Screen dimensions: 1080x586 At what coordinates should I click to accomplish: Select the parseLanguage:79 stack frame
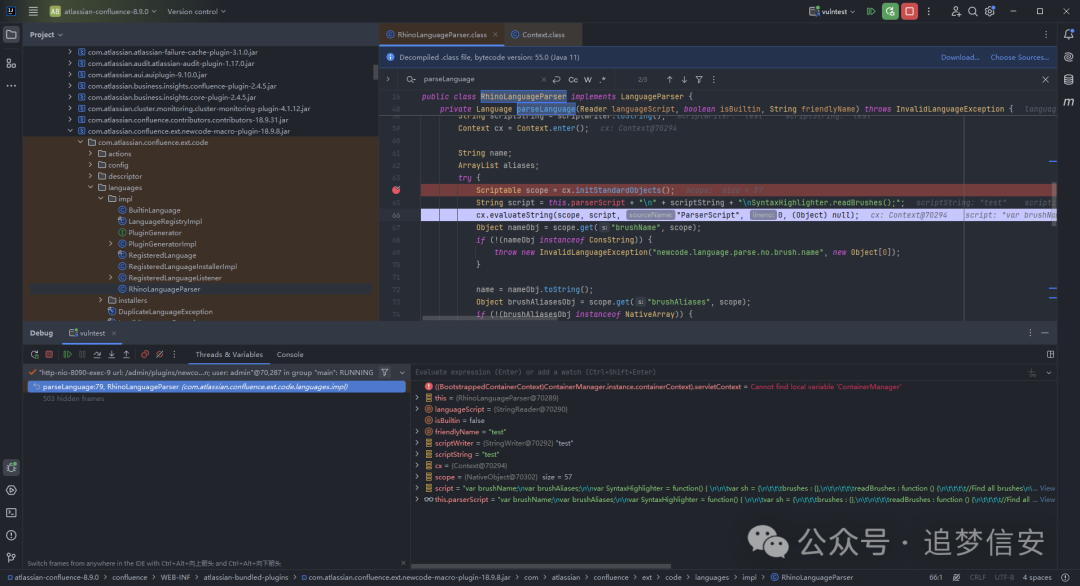point(216,387)
